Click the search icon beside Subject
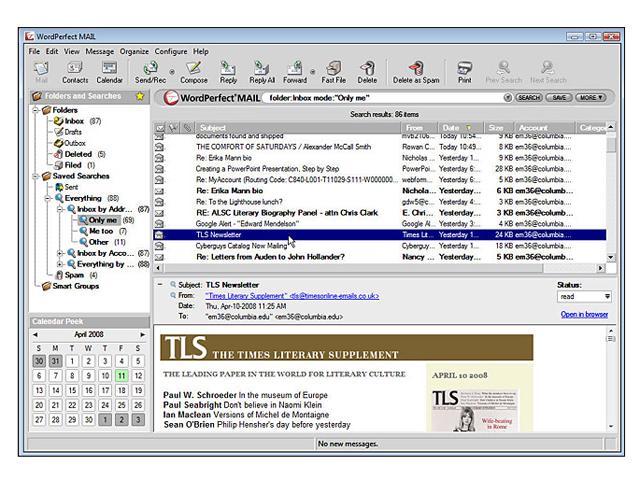The width and height of the screenshot is (640, 480). pos(173,284)
